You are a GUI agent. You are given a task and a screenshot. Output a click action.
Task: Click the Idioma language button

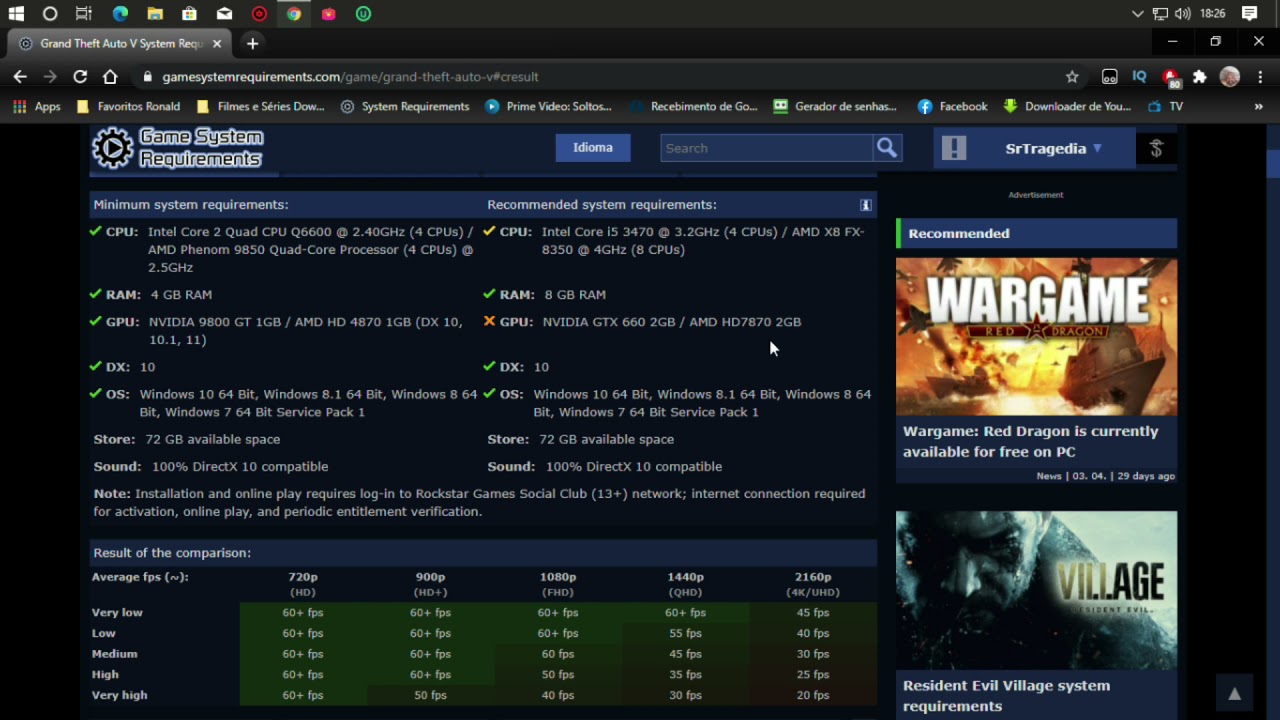[593, 148]
